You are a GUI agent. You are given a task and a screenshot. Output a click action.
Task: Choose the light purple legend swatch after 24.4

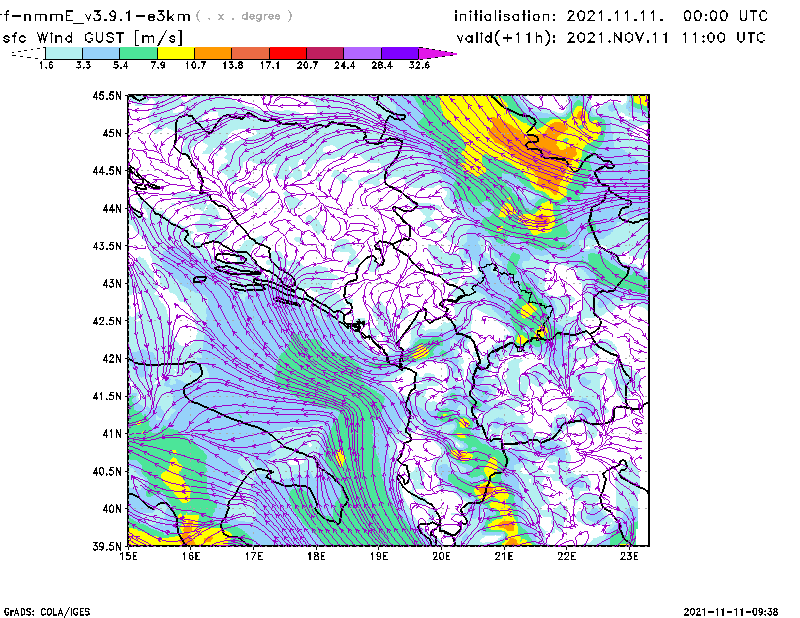tap(362, 53)
